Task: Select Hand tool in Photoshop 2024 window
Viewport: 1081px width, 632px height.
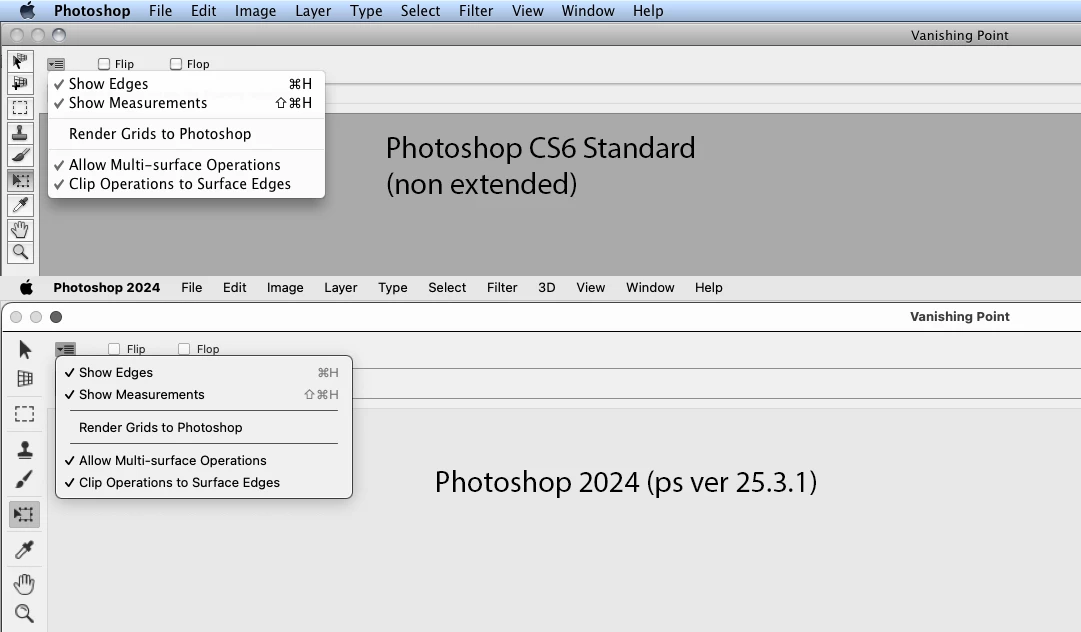Action: pyautogui.click(x=25, y=584)
